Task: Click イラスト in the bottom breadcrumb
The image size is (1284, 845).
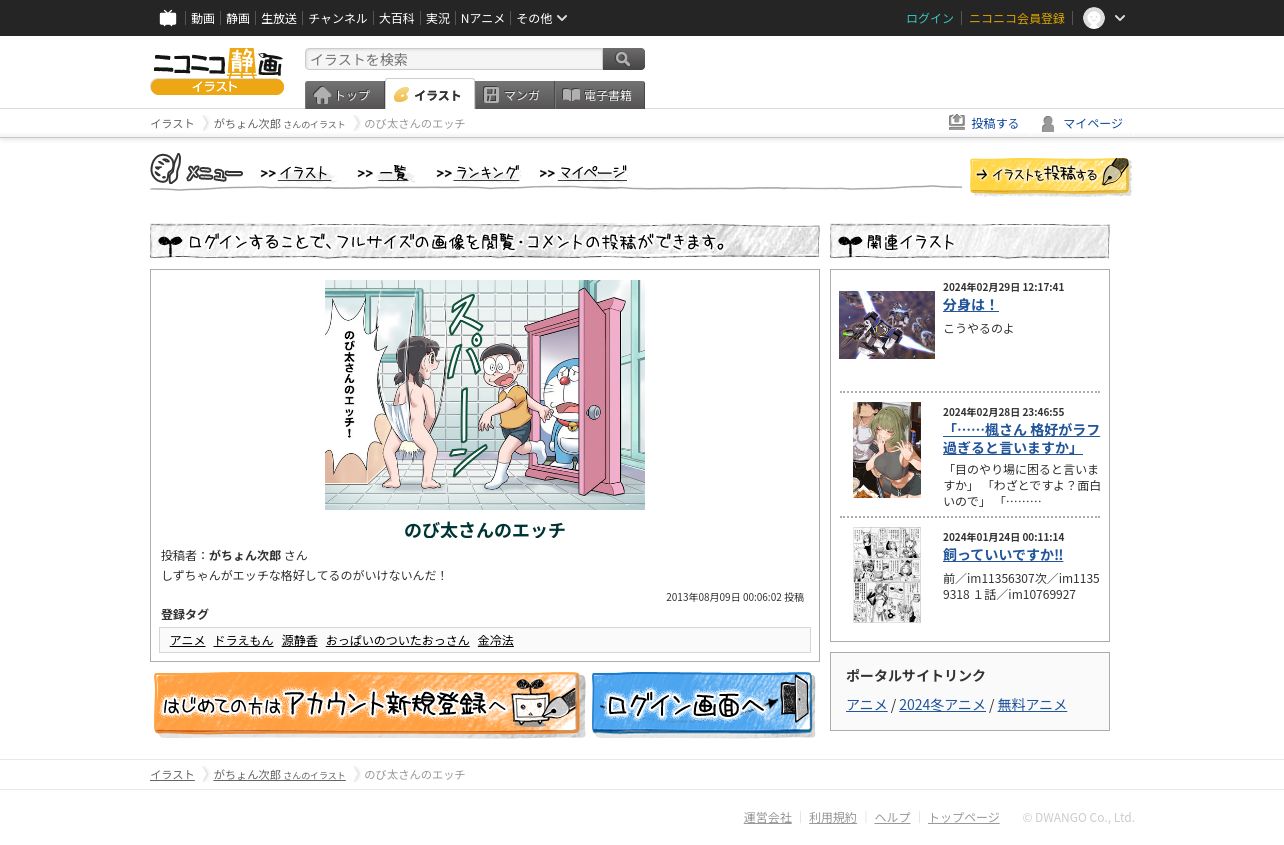Action: [172, 774]
